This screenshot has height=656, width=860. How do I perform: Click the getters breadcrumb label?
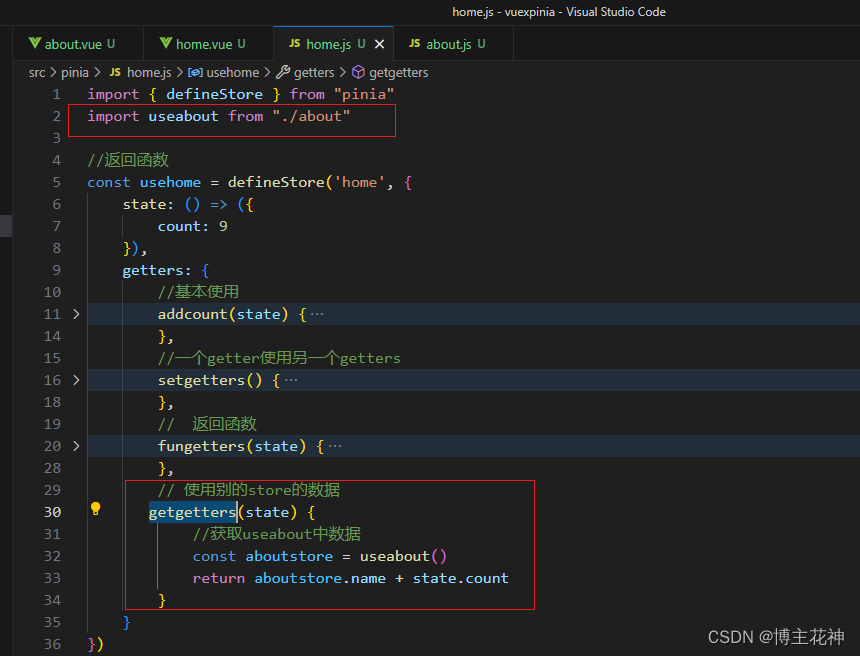(314, 72)
